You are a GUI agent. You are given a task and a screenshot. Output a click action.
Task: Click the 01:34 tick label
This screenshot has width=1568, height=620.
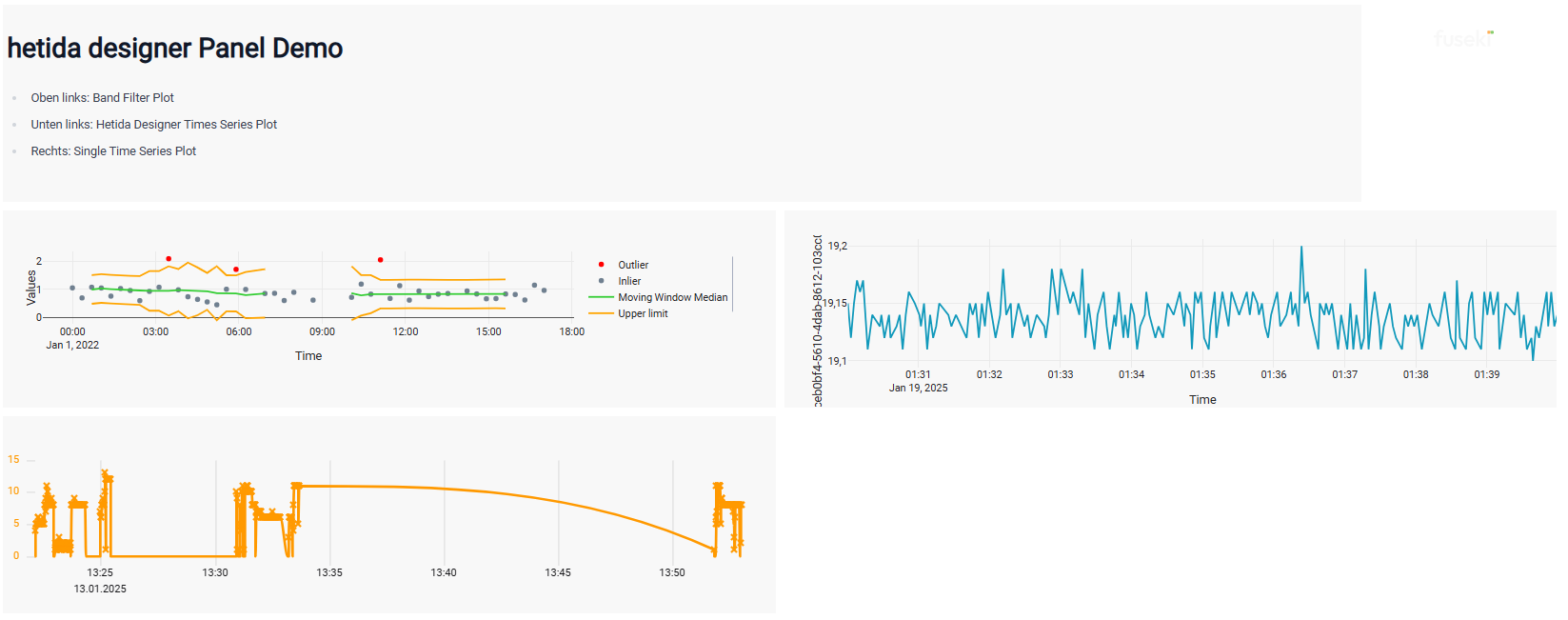tap(1132, 375)
